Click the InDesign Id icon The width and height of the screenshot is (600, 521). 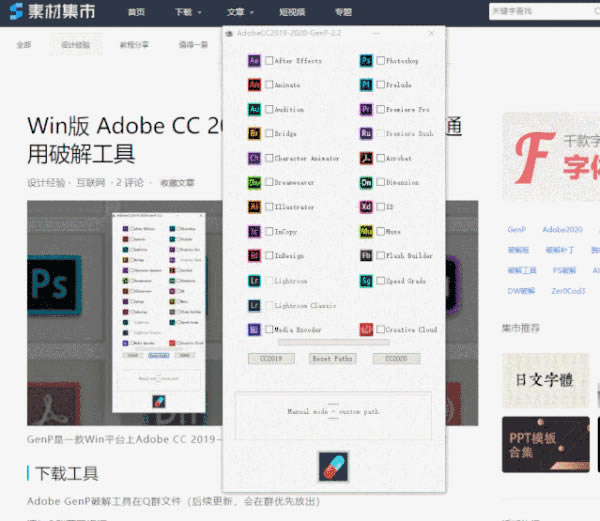(x=254, y=256)
